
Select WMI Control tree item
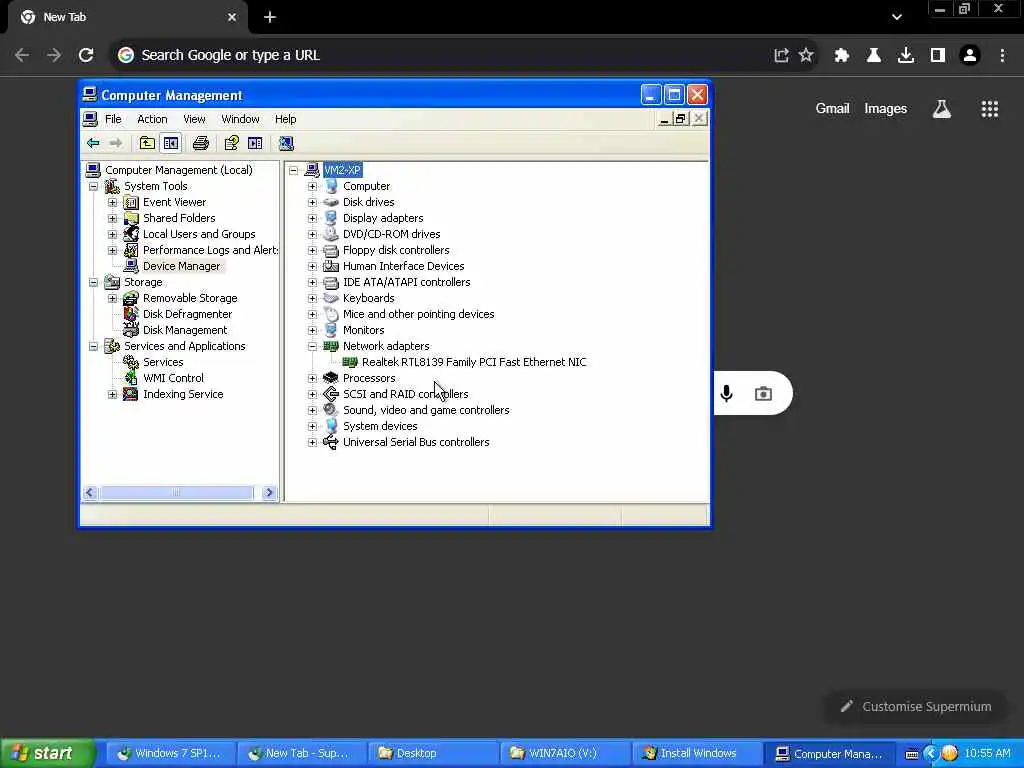click(x=173, y=378)
